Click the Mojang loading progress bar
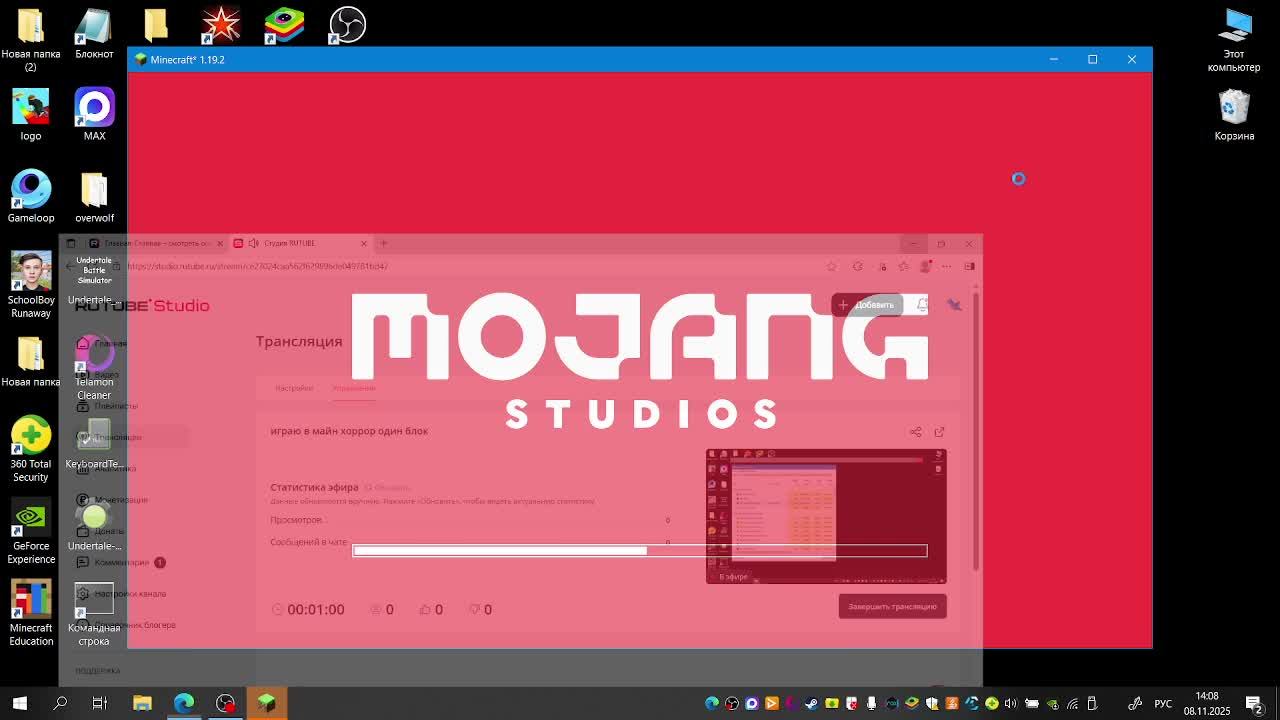This screenshot has width=1280, height=720. 640,550
